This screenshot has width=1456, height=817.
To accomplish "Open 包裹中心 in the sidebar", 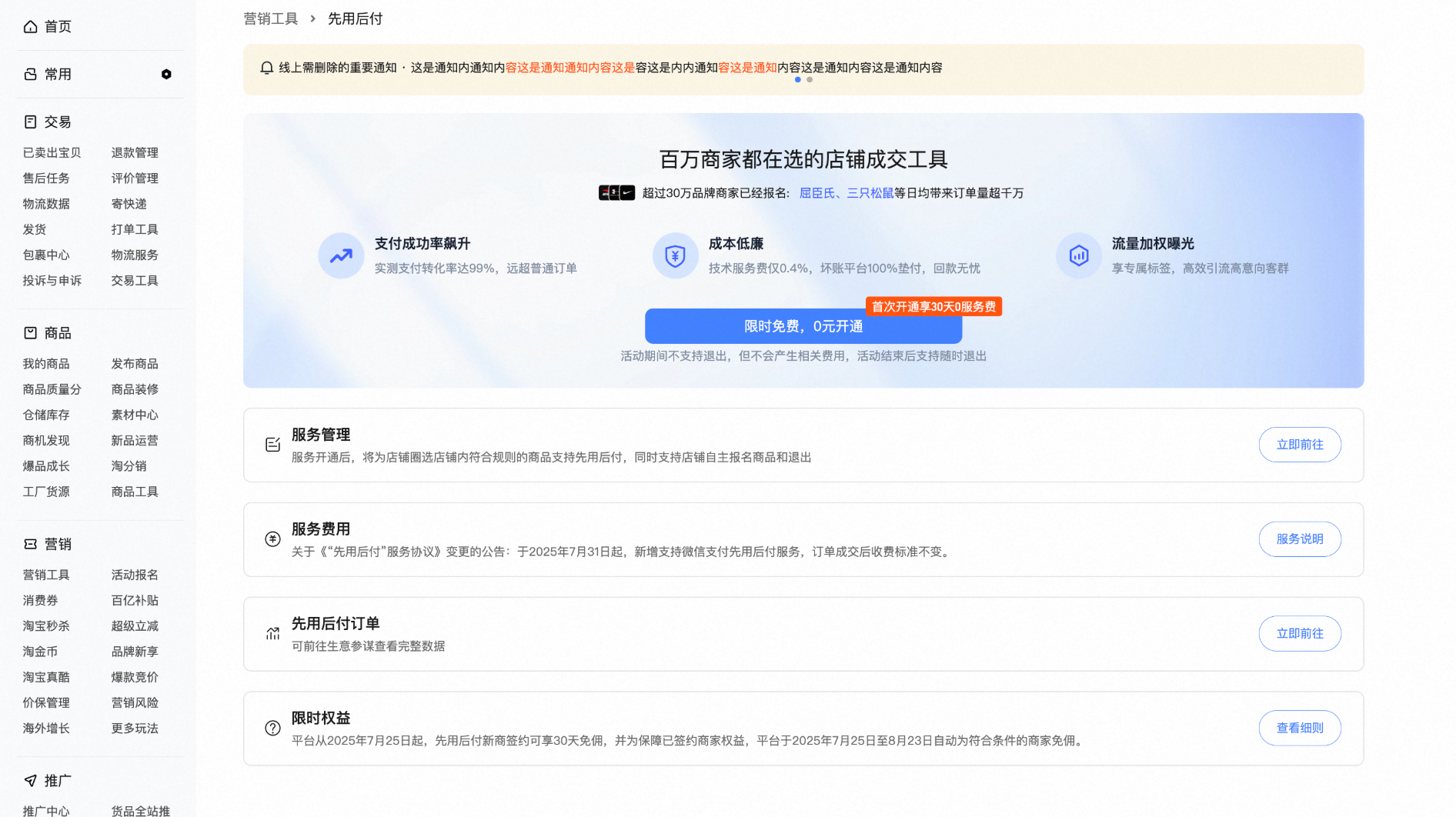I will (46, 255).
